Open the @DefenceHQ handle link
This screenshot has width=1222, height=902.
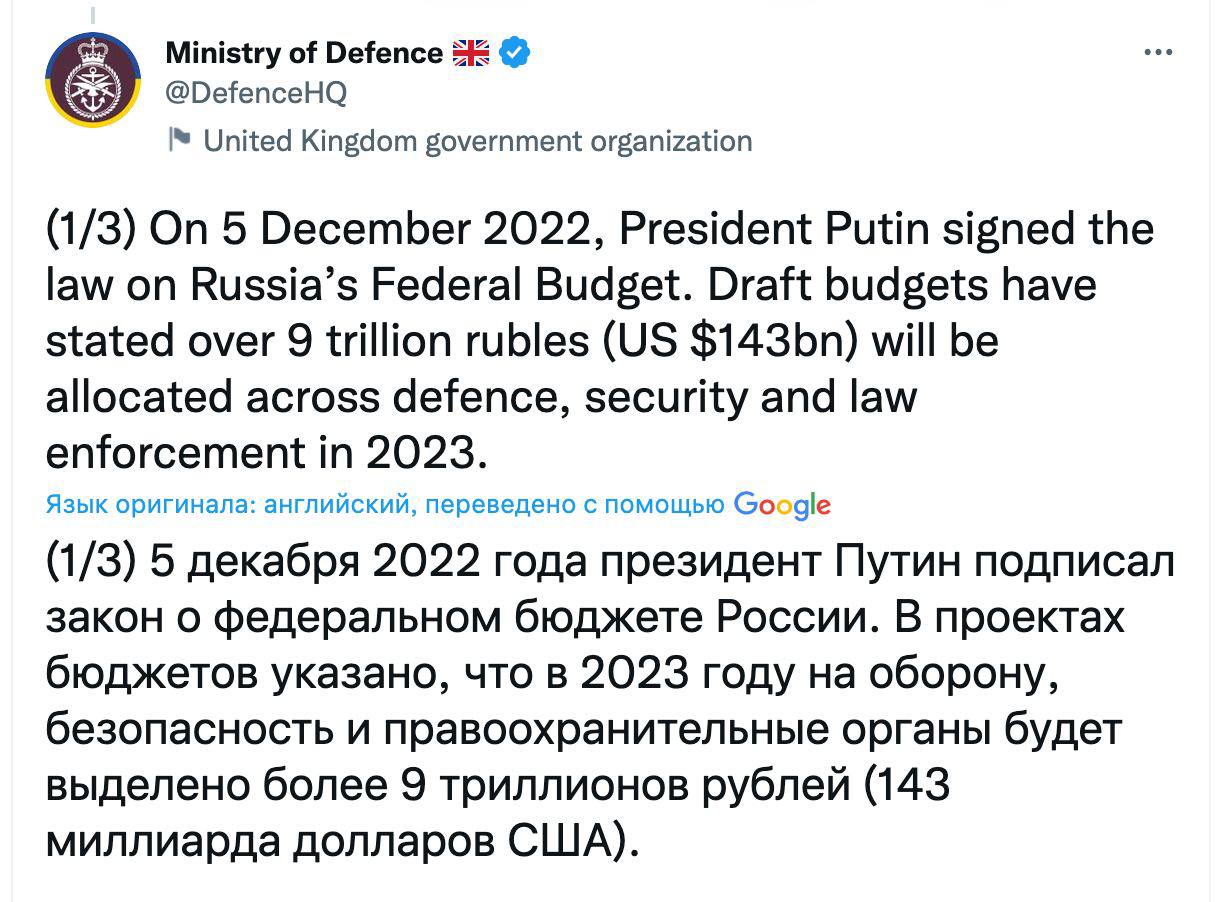(254, 93)
